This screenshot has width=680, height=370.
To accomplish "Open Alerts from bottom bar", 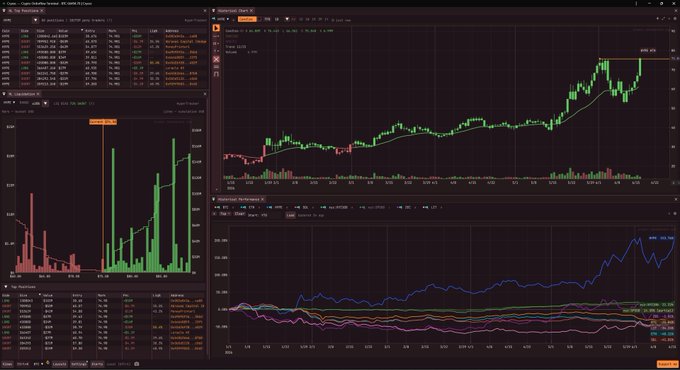I will pyautogui.click(x=97, y=364).
